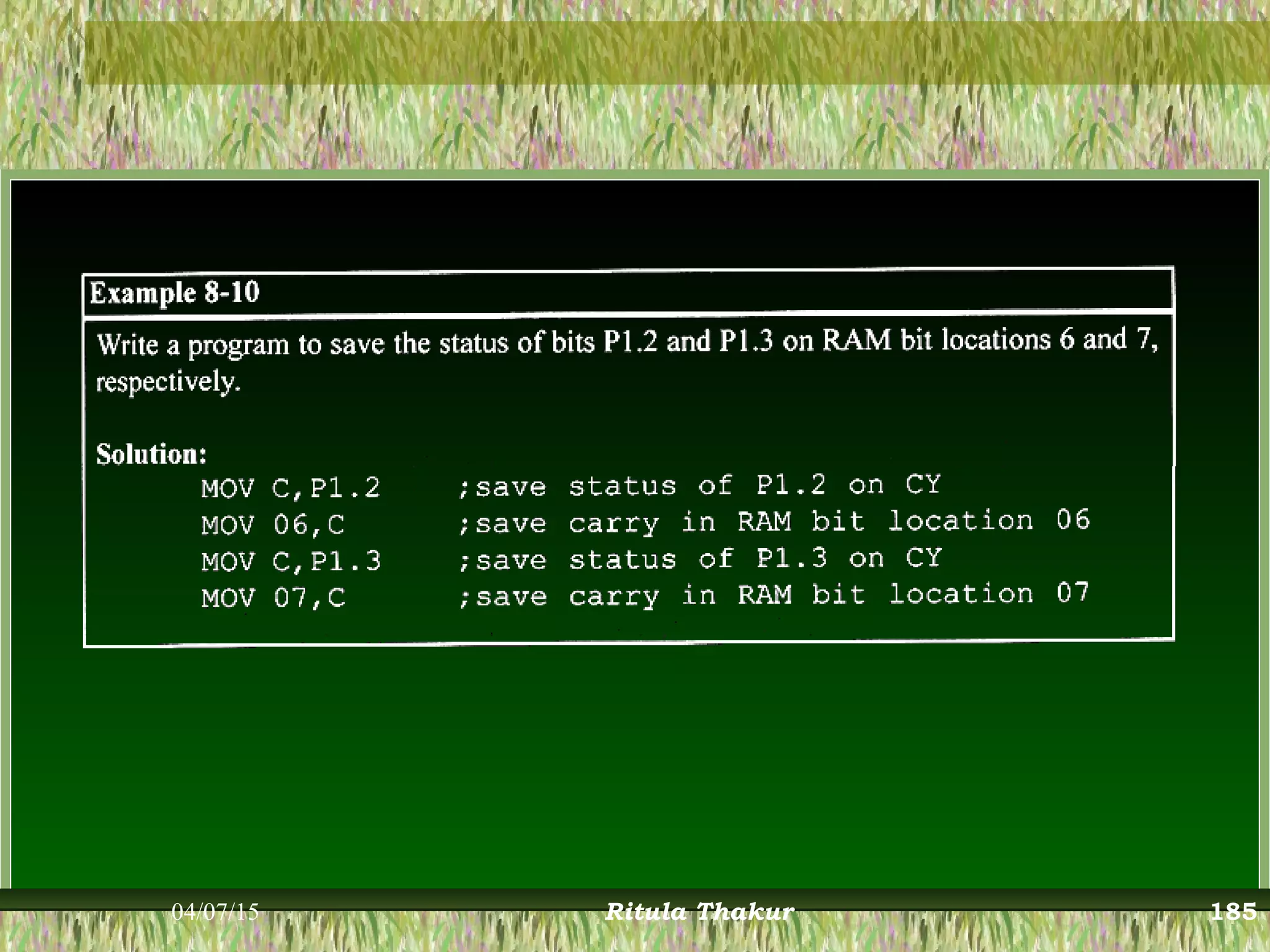Click the MOV 06,C instruction
This screenshot has width=1270, height=952.
(x=273, y=525)
